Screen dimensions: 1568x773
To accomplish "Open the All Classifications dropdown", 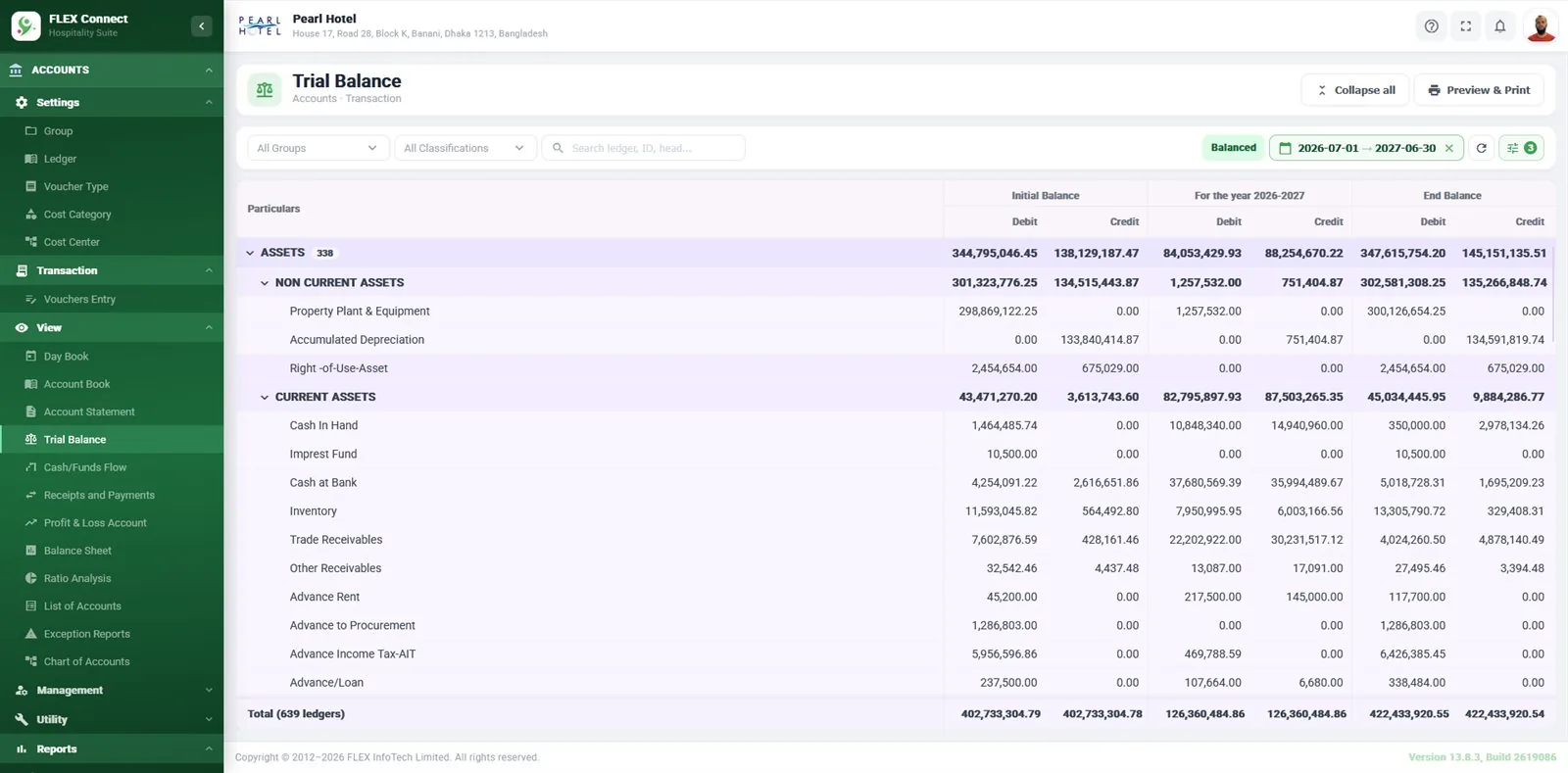I will point(465,148).
